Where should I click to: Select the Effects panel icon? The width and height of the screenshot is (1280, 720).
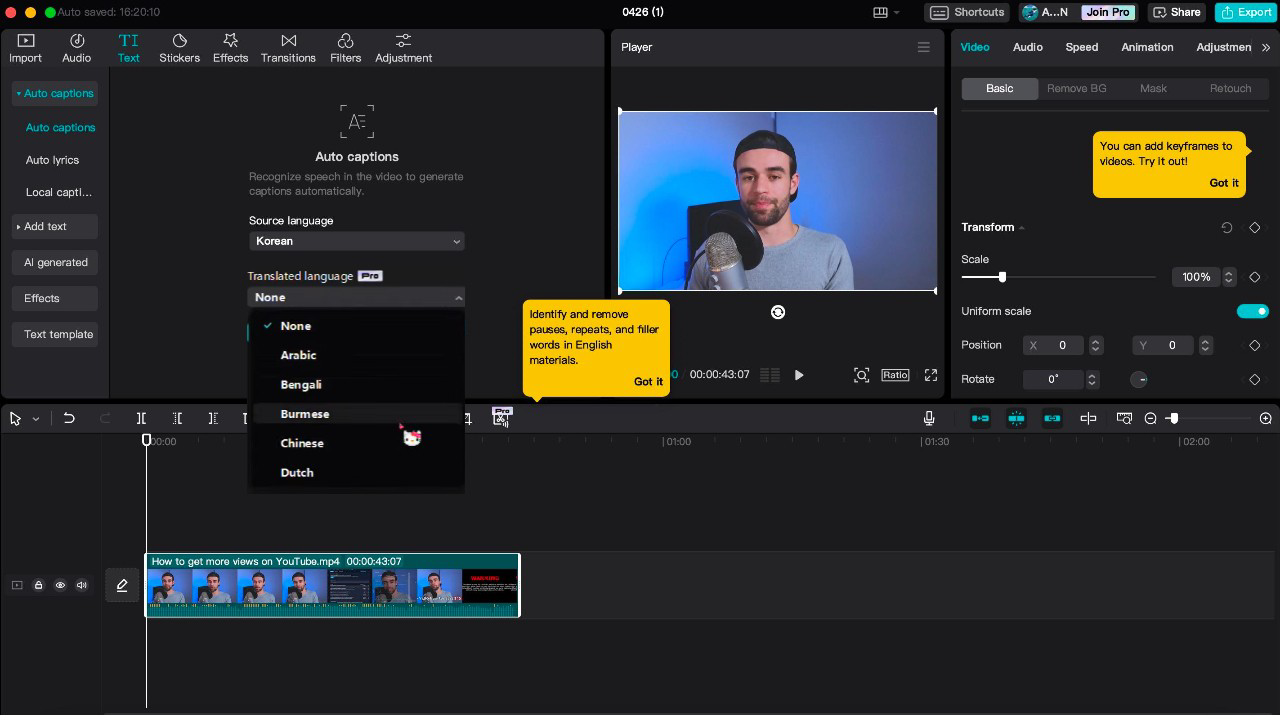[230, 45]
